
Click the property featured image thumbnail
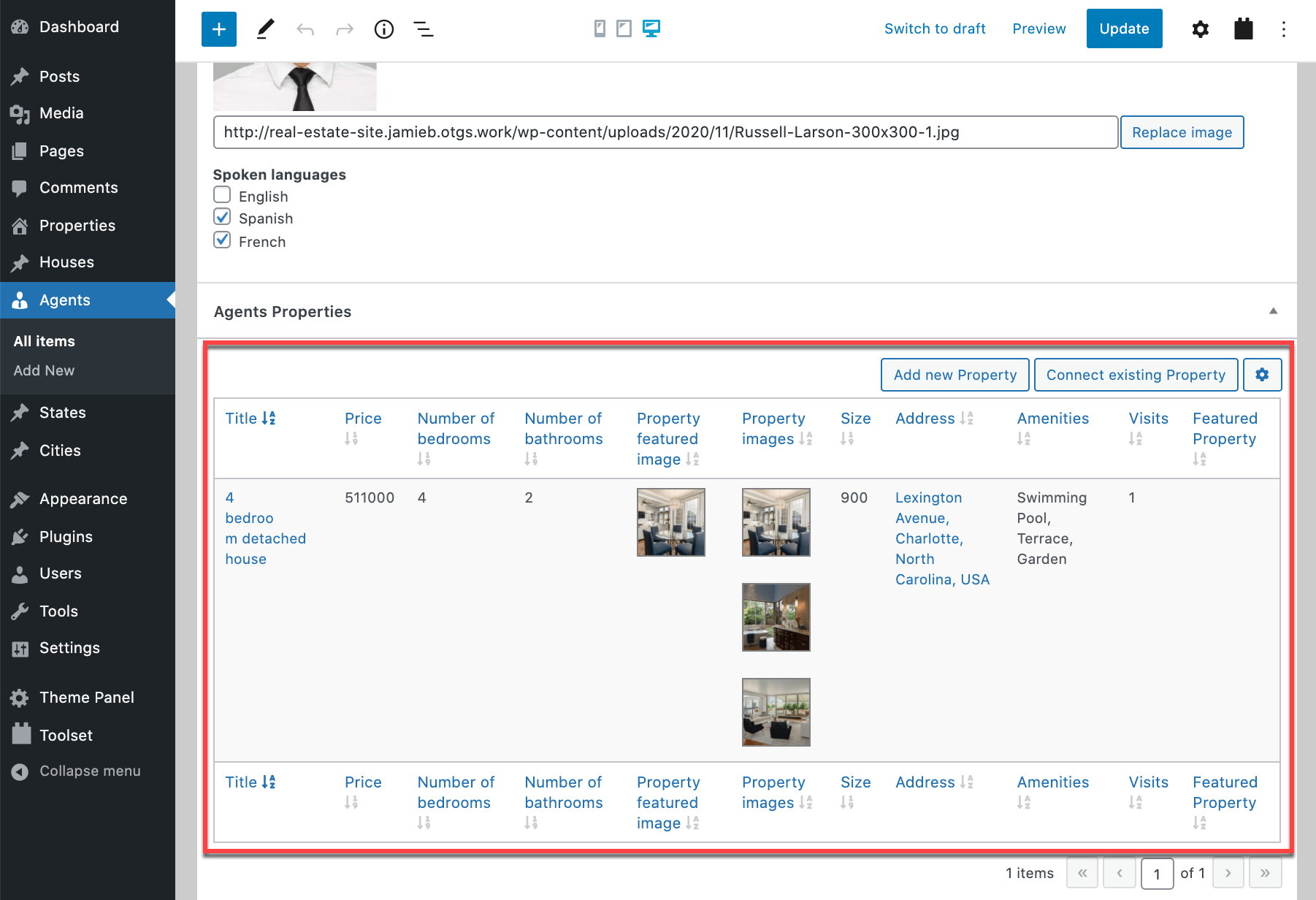pyautogui.click(x=671, y=522)
